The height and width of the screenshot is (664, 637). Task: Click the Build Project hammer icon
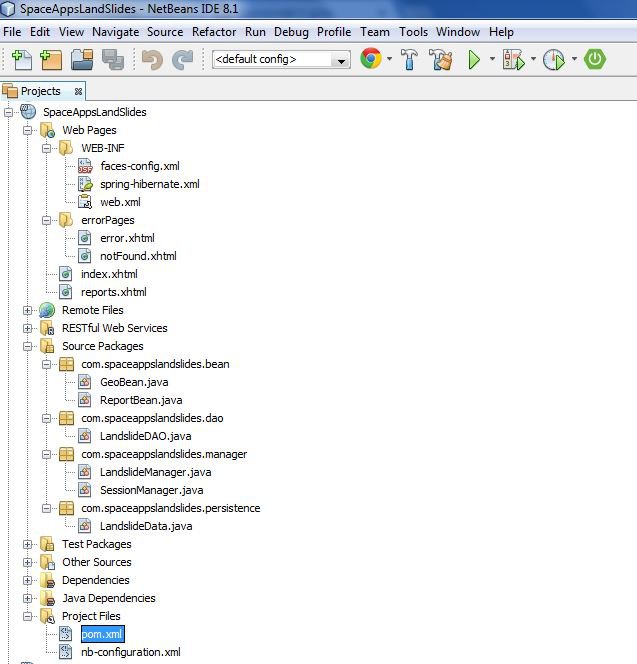(408, 60)
